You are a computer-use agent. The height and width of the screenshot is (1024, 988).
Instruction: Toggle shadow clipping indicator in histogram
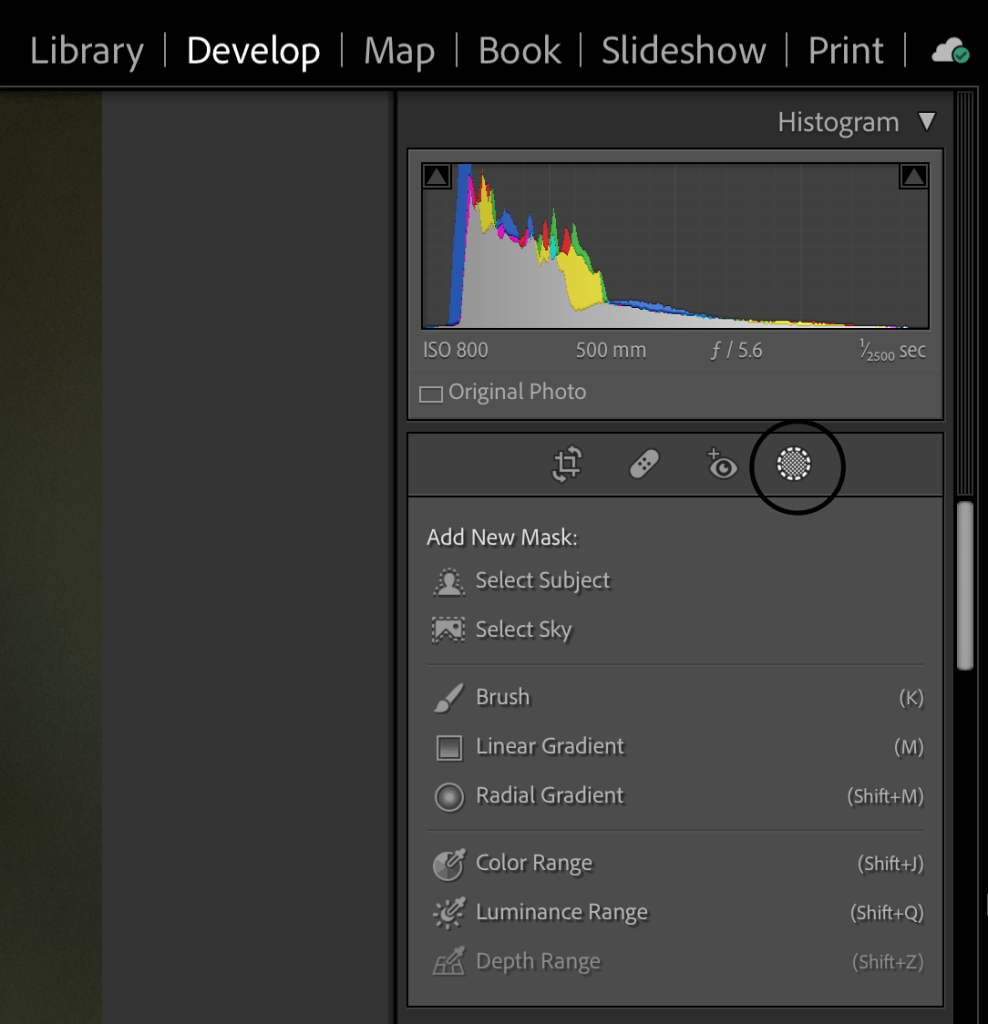click(x=436, y=177)
